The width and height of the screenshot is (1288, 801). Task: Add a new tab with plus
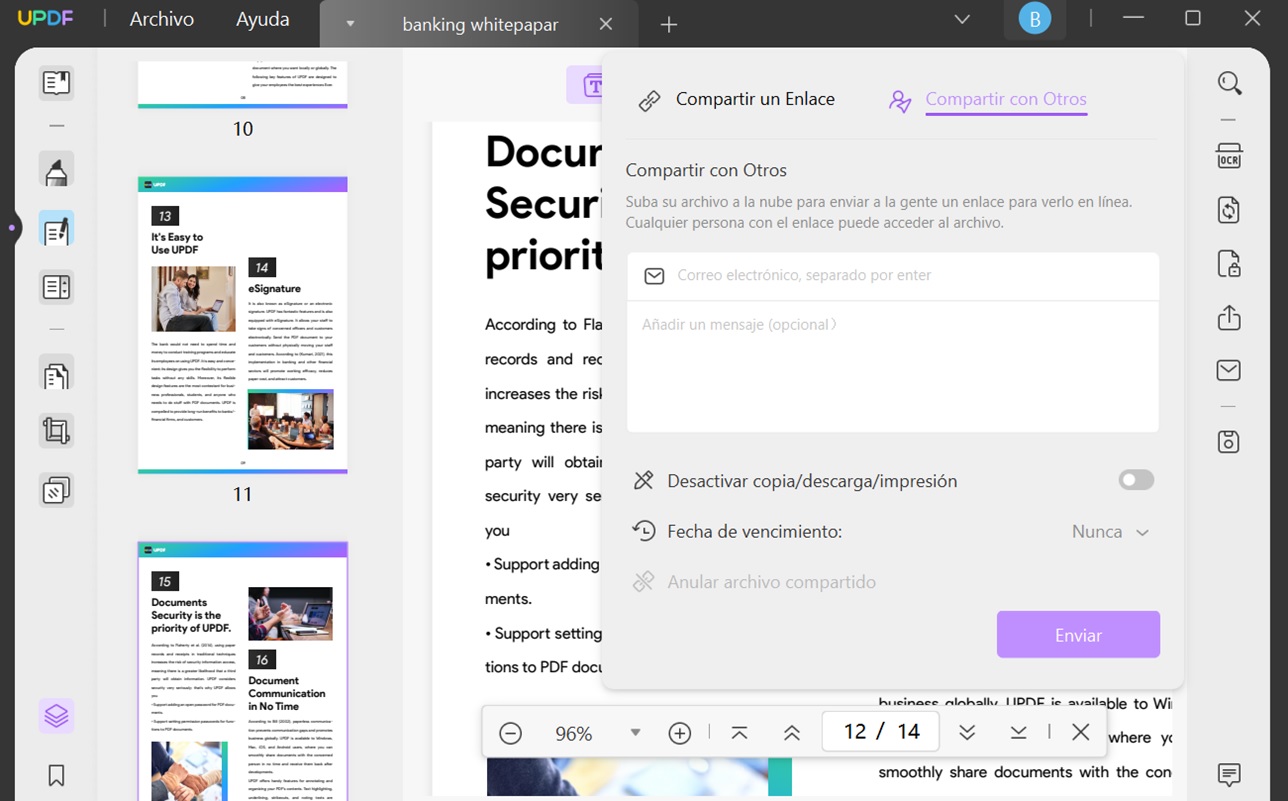pyautogui.click(x=670, y=24)
